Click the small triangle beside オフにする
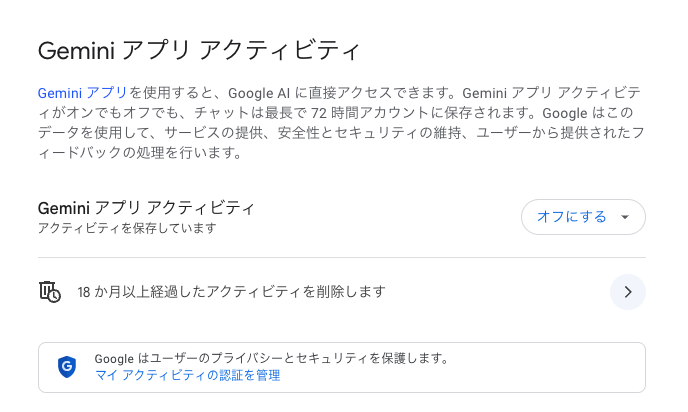The width and height of the screenshot is (688, 412). click(625, 217)
